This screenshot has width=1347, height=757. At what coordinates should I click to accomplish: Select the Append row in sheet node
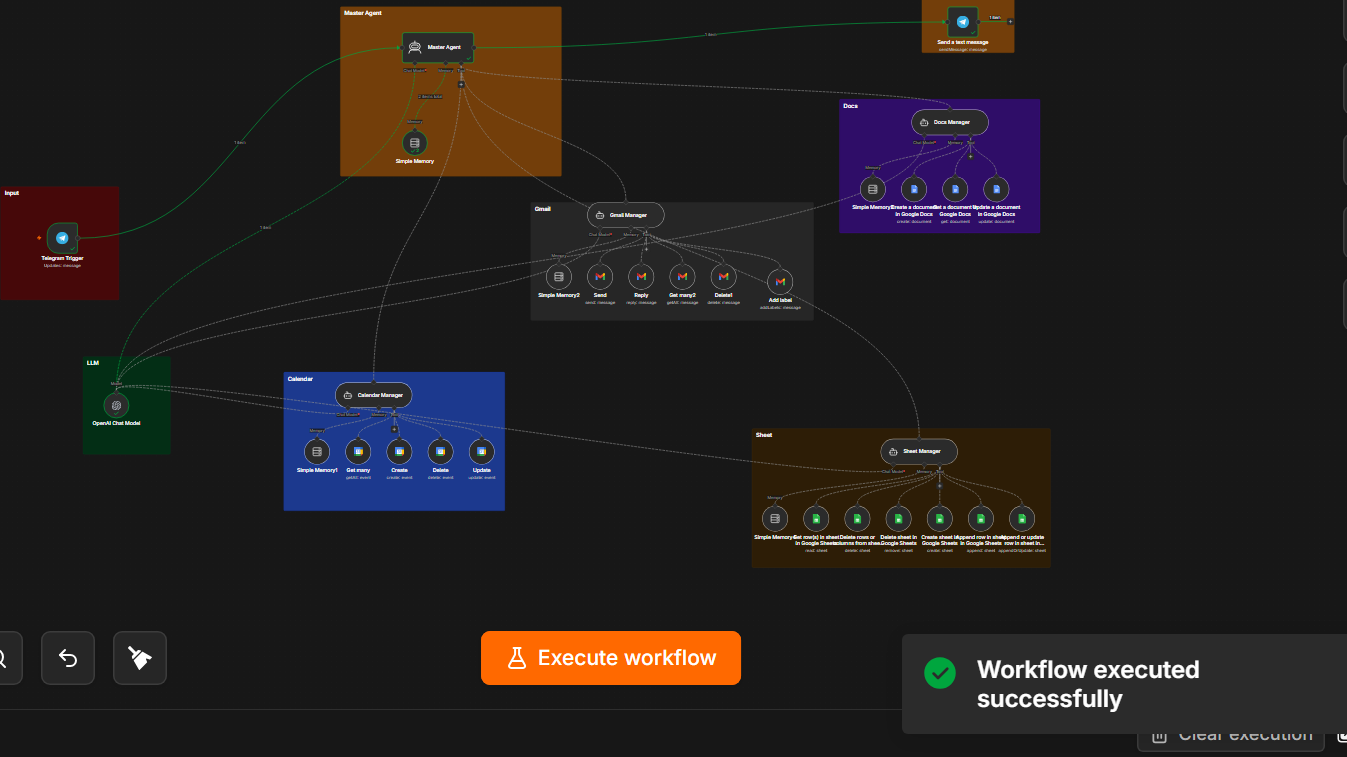pyautogui.click(x=980, y=518)
